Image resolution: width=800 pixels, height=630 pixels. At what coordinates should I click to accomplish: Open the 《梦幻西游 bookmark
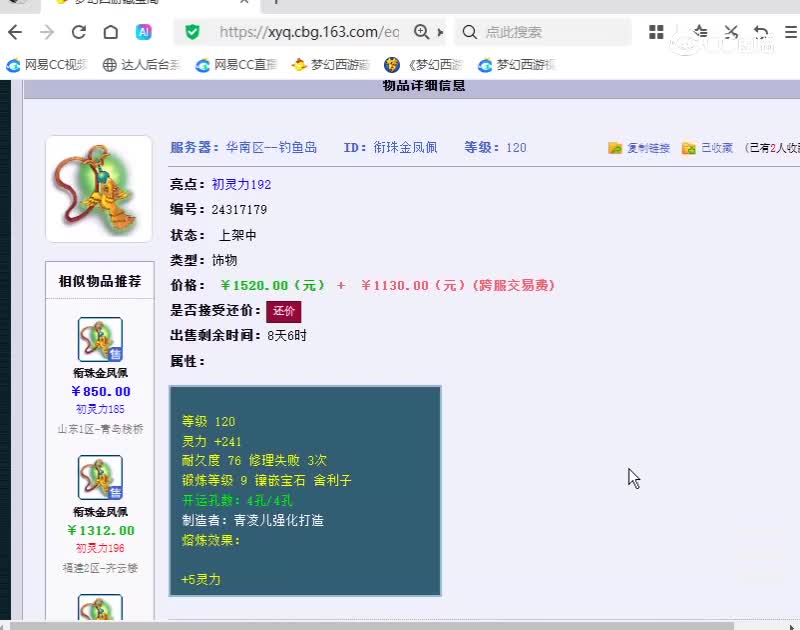(423, 65)
